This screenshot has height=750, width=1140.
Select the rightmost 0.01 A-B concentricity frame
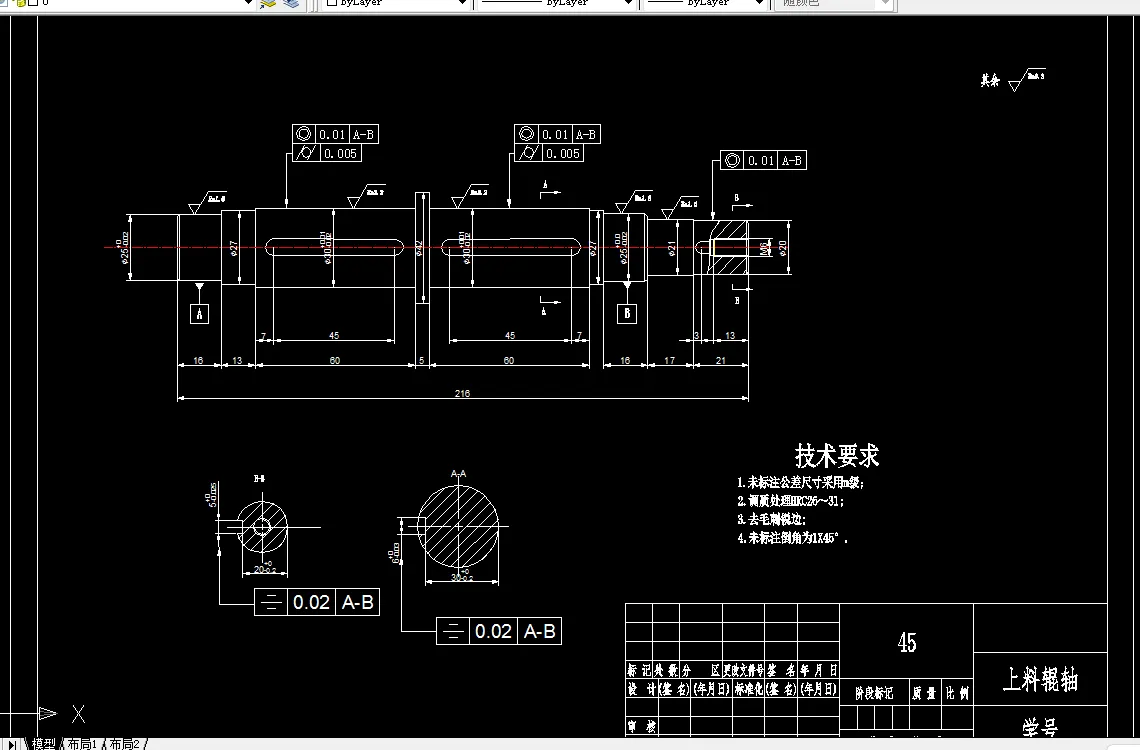pyautogui.click(x=763, y=161)
